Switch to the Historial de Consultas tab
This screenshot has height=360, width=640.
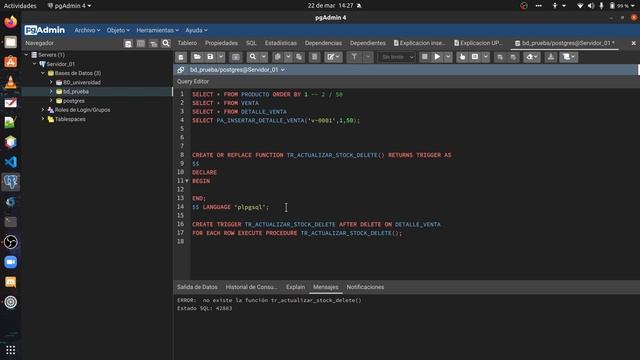(251, 287)
